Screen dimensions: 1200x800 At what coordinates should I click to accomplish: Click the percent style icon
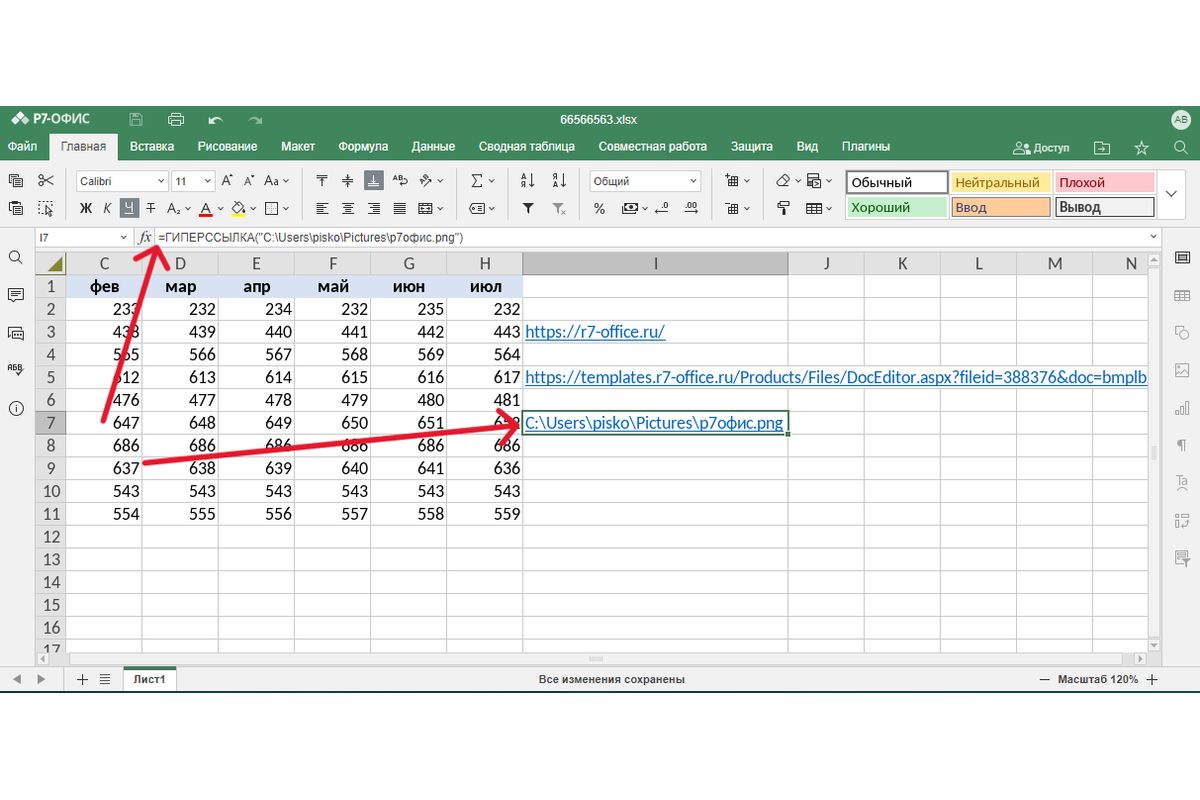[x=599, y=208]
